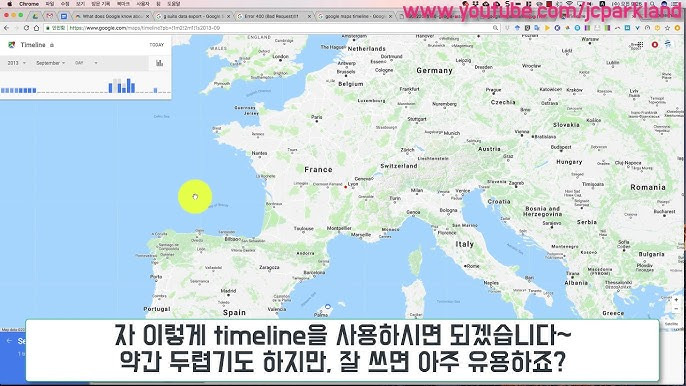The width and height of the screenshot is (686, 386).
Task: Bookmark this page with the star icon
Action: (x=667, y=28)
